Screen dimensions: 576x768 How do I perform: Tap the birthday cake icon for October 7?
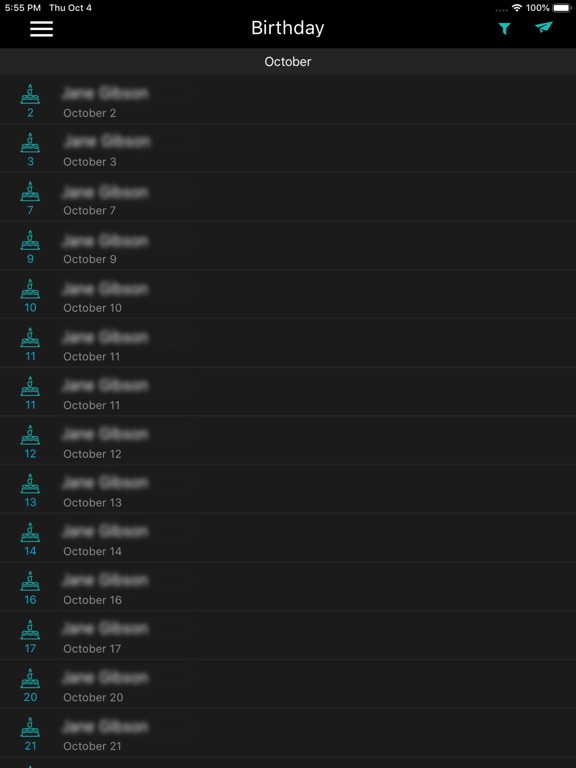point(30,192)
